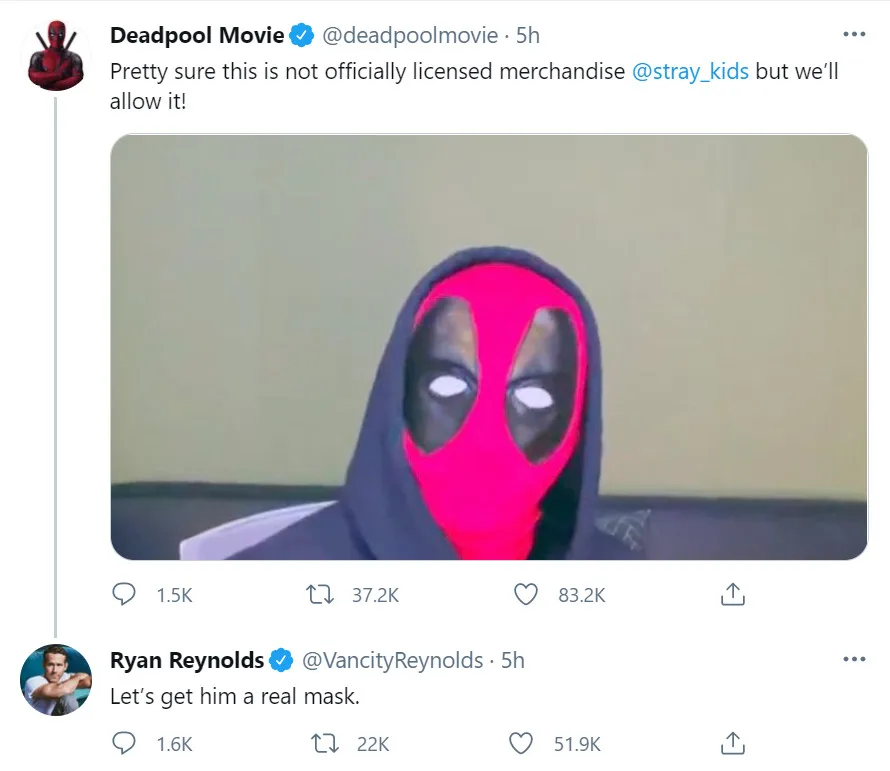Open the Ryan Reynolds display name
890x771 pixels.
click(187, 660)
